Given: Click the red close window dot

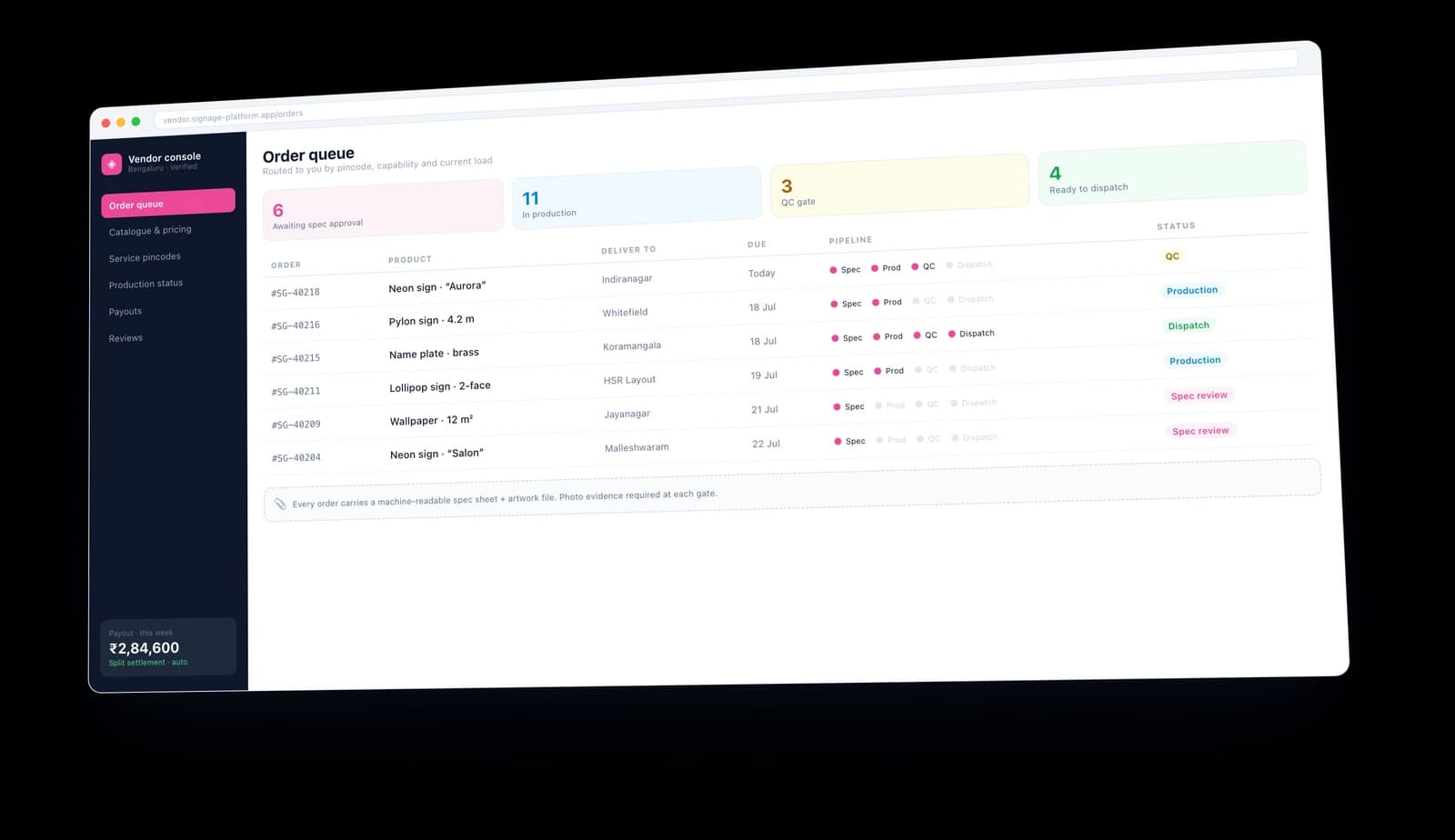Looking at the screenshot, I should [x=105, y=123].
